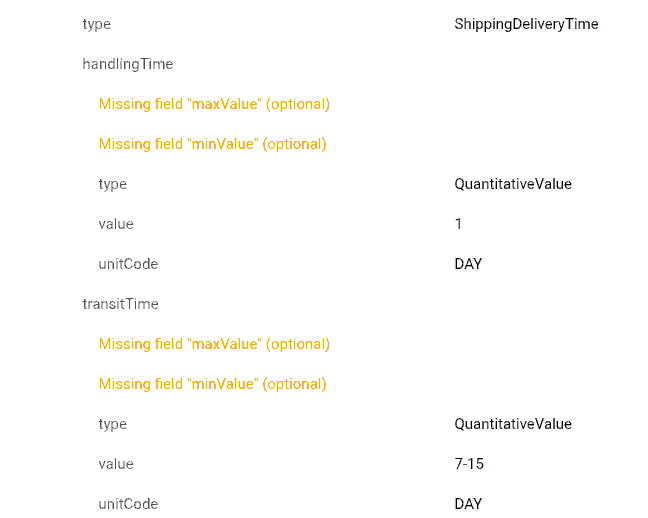The image size is (648, 518).
Task: Click the unitCode label under handlingTime
Action: coord(128,264)
